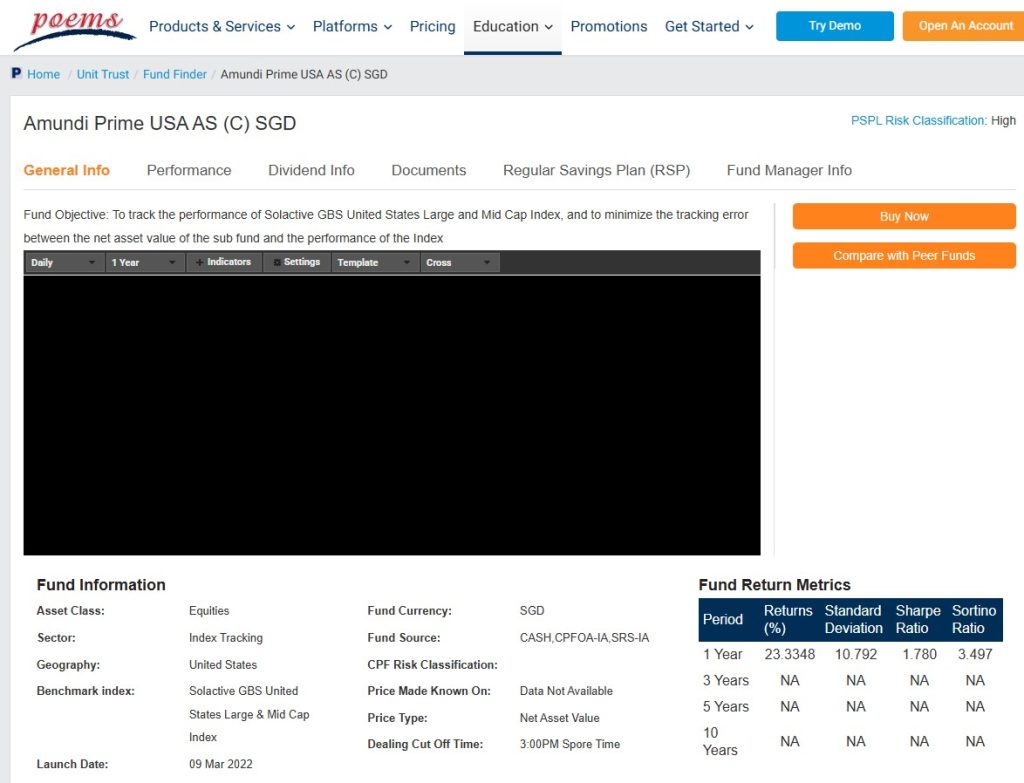1024x783 pixels.
Task: Click the Fund Currency value 'SGD'
Action: click(x=532, y=611)
